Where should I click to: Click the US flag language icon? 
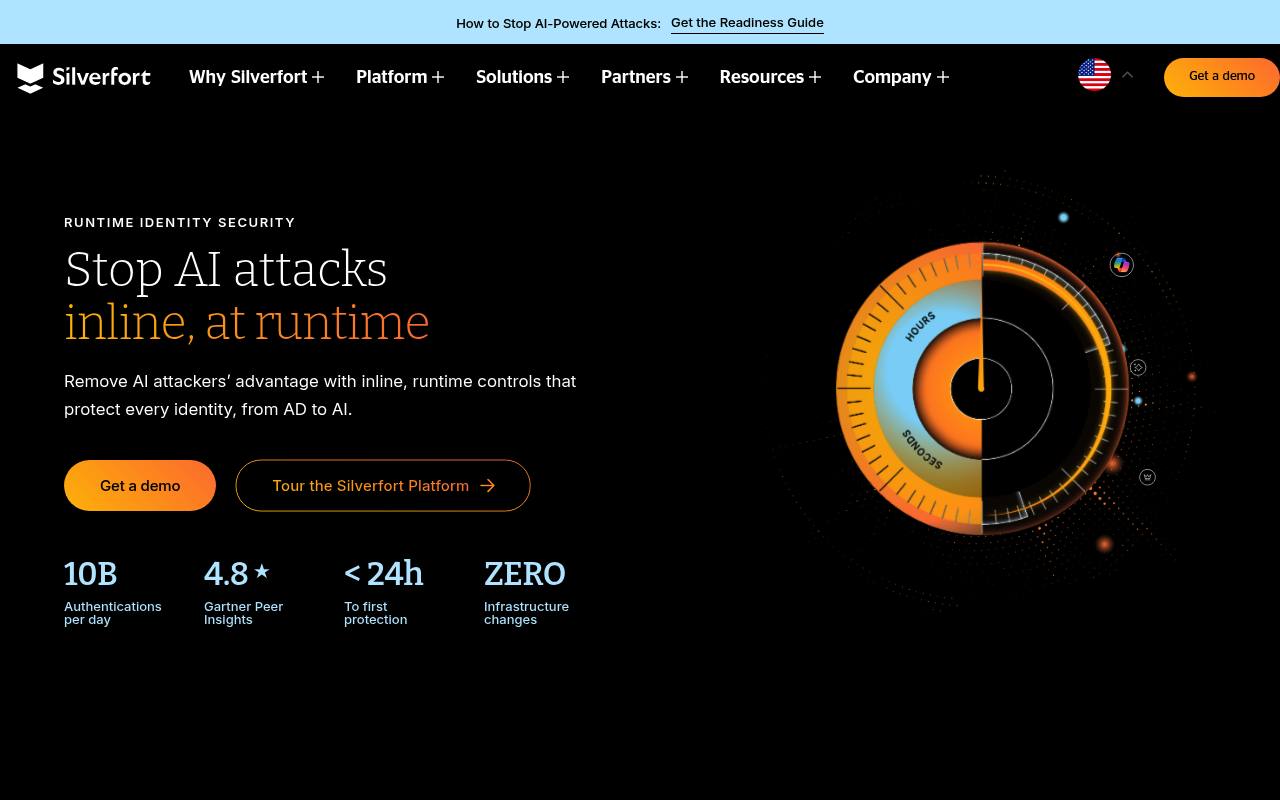[1094, 75]
